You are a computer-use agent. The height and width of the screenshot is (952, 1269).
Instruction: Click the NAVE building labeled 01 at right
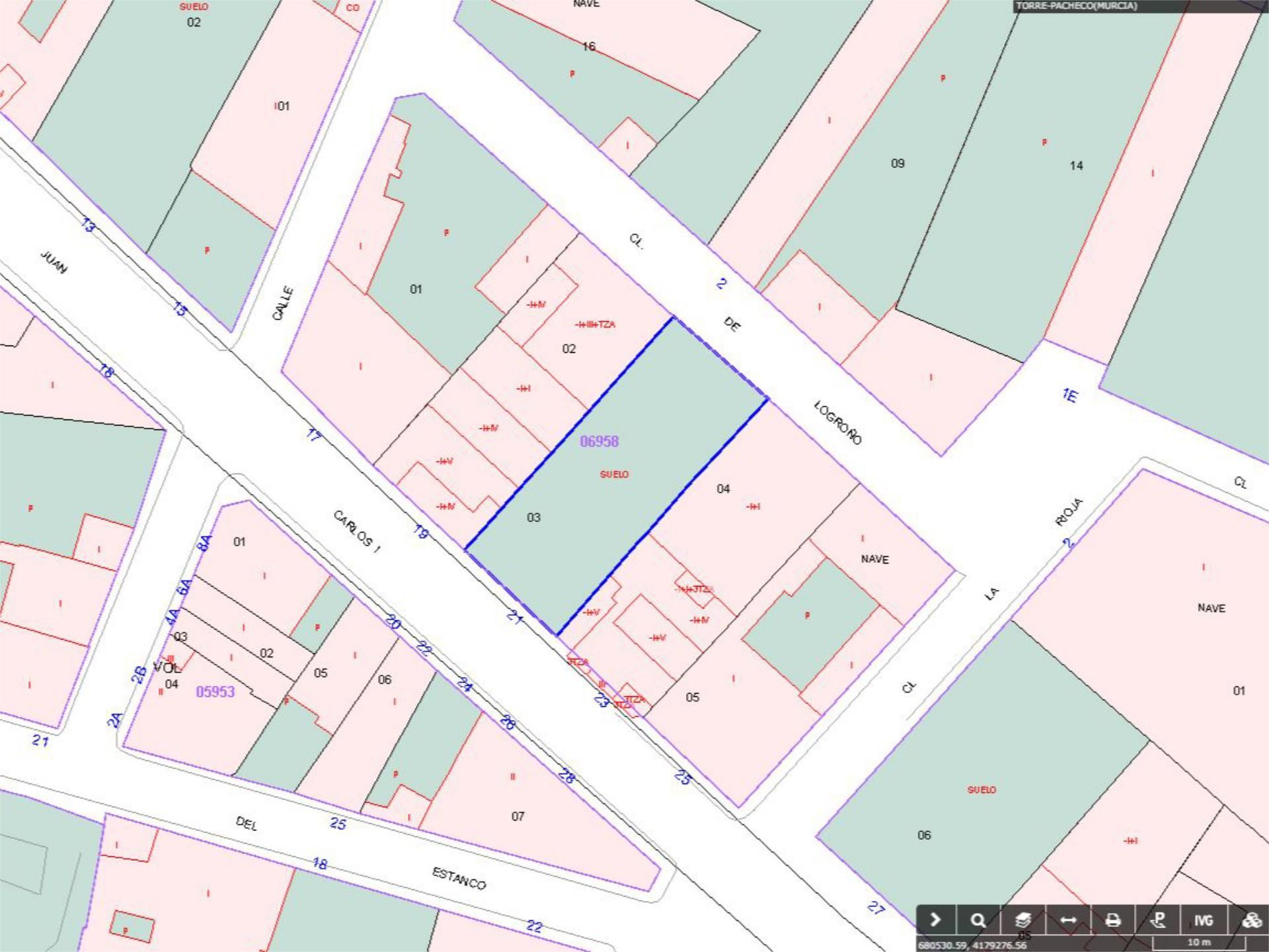coord(1211,608)
